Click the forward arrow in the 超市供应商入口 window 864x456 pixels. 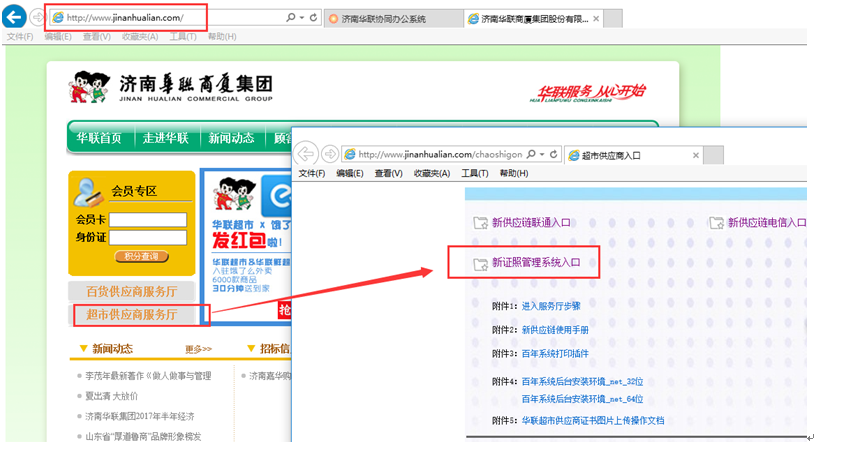pyautogui.click(x=330, y=154)
